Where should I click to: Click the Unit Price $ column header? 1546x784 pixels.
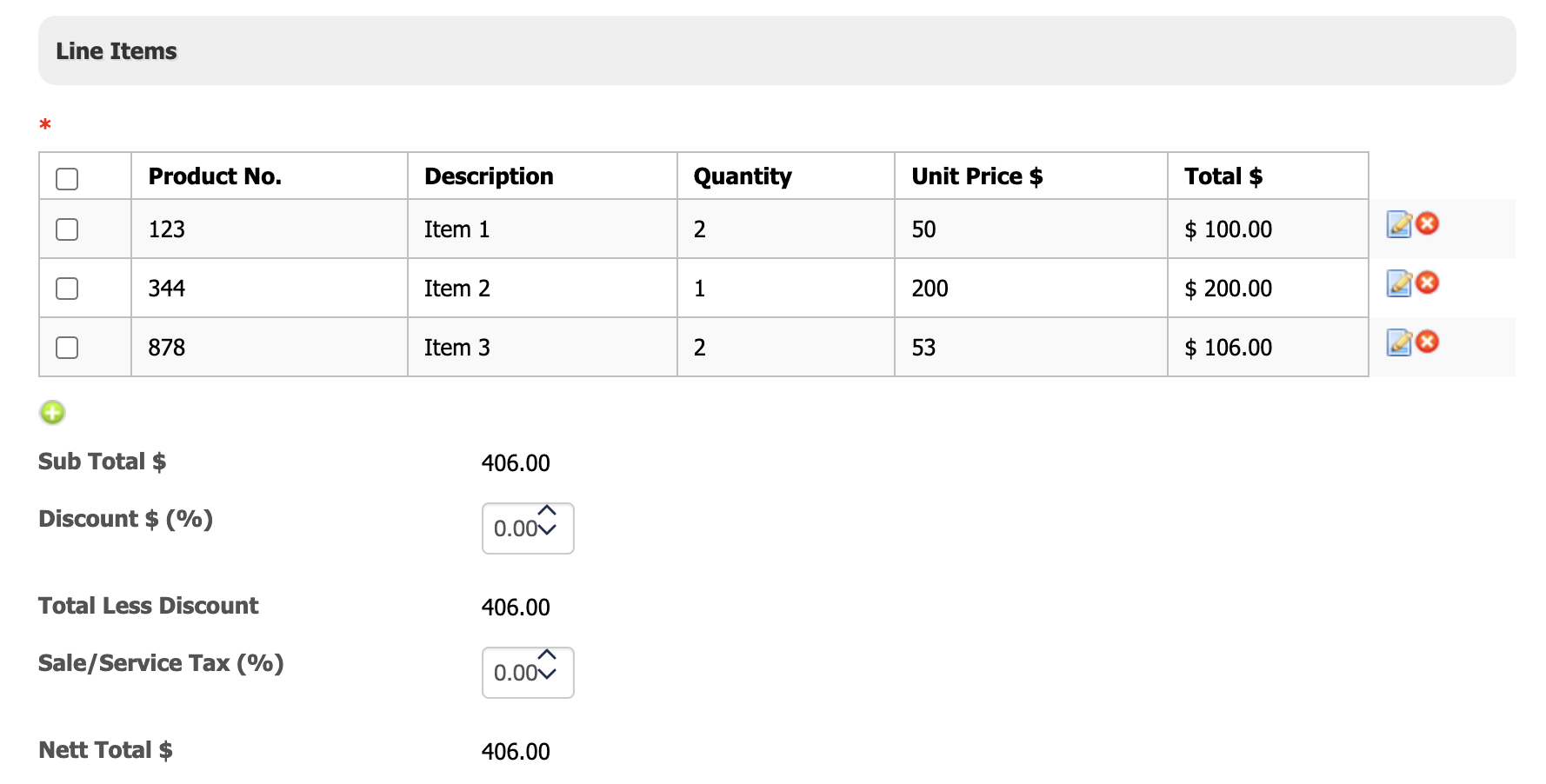pyautogui.click(x=976, y=176)
